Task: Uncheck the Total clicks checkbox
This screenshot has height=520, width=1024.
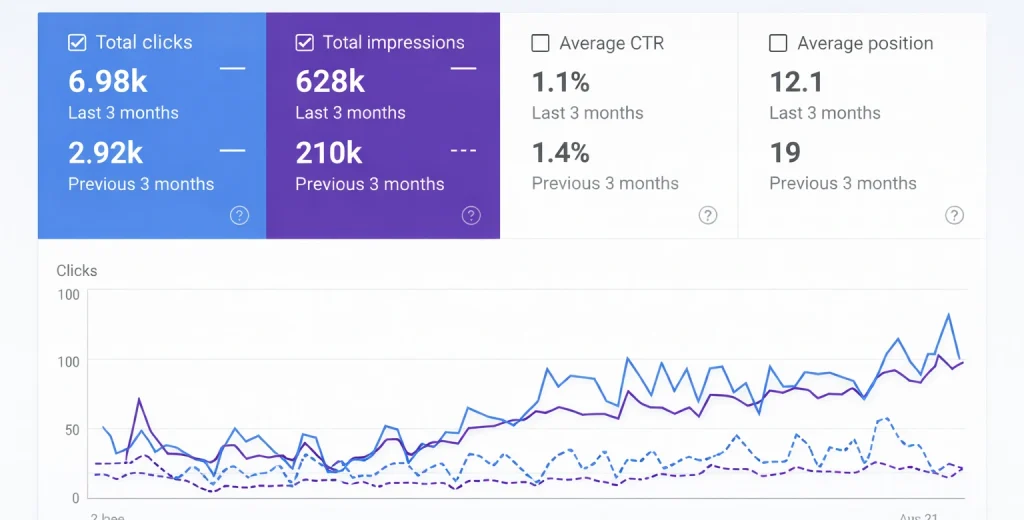Action: coord(77,43)
